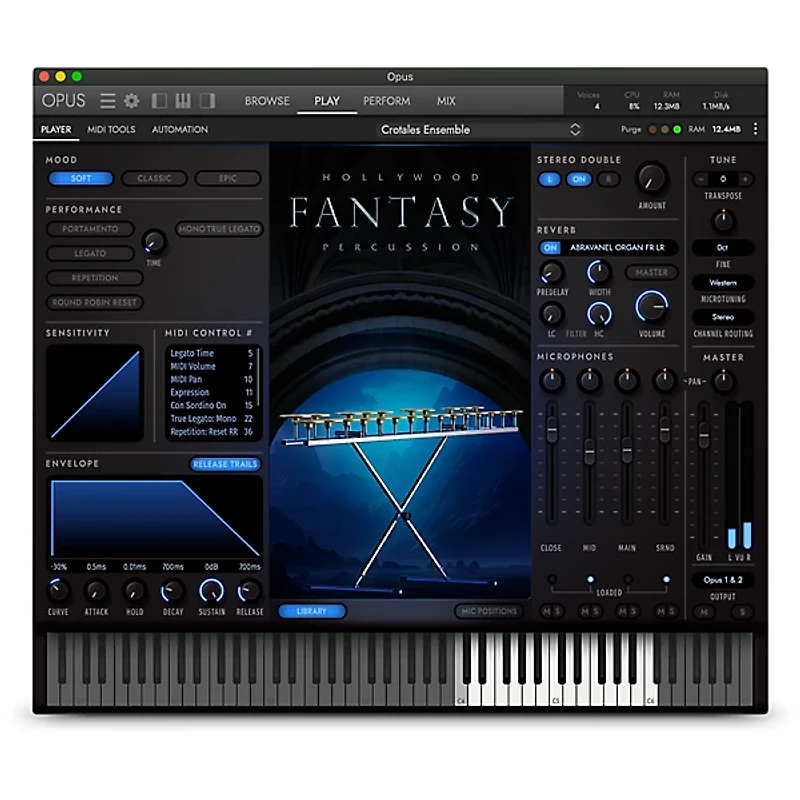Adjust the Close microphone pan knob
800x800 pixels.
pos(552,381)
